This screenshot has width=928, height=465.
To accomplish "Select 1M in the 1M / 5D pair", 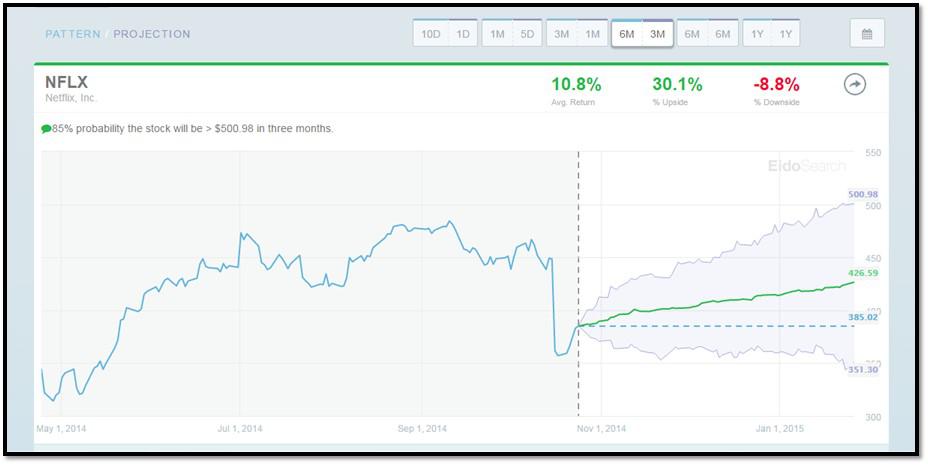I will [497, 34].
